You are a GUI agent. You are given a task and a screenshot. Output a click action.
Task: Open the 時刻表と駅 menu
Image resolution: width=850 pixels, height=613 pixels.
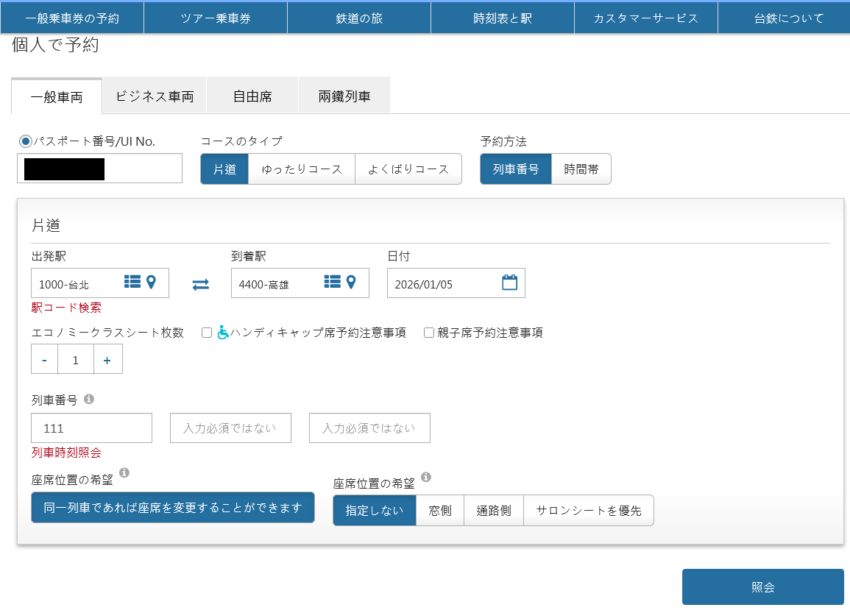[x=502, y=18]
